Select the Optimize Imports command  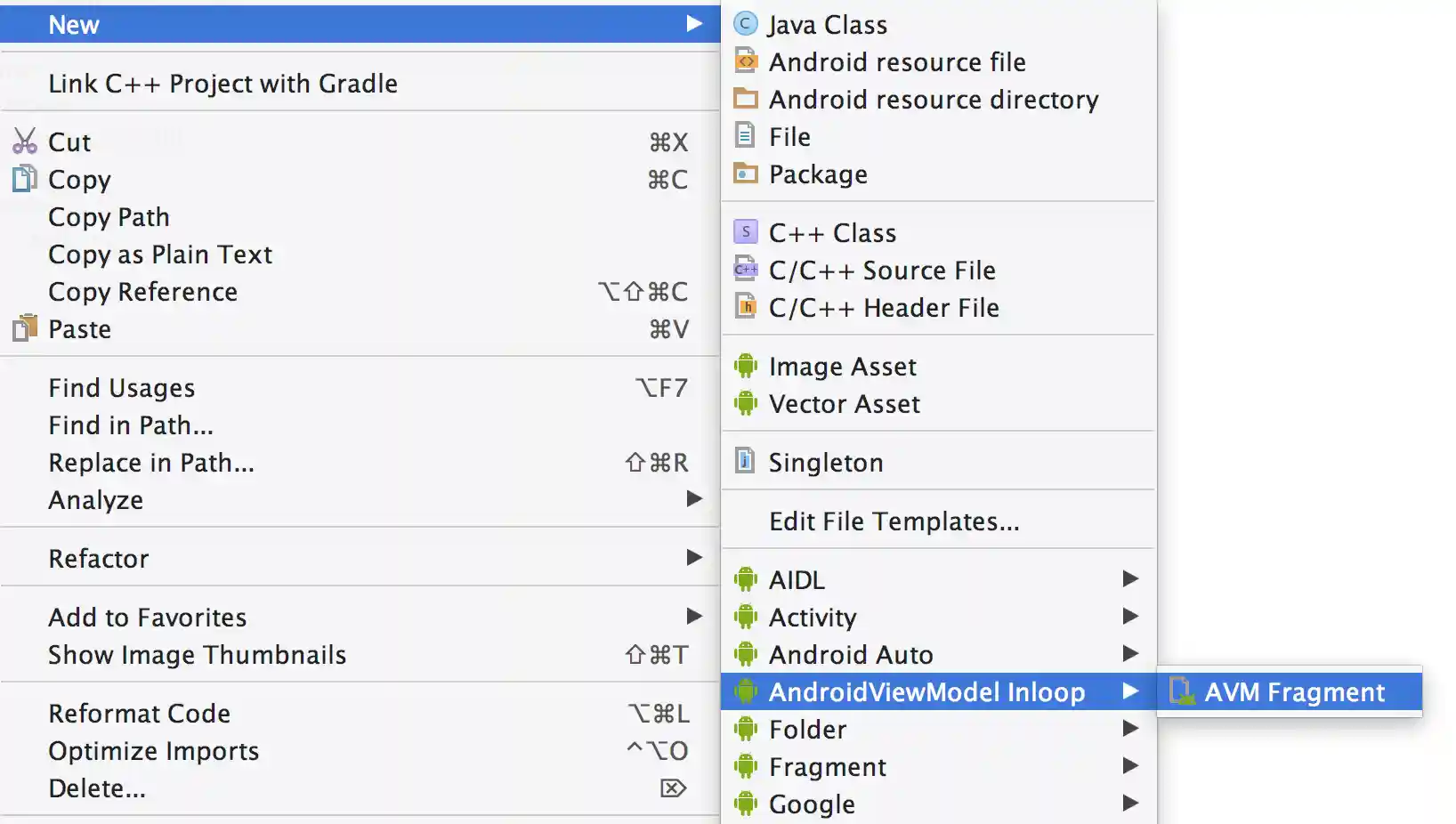click(153, 750)
